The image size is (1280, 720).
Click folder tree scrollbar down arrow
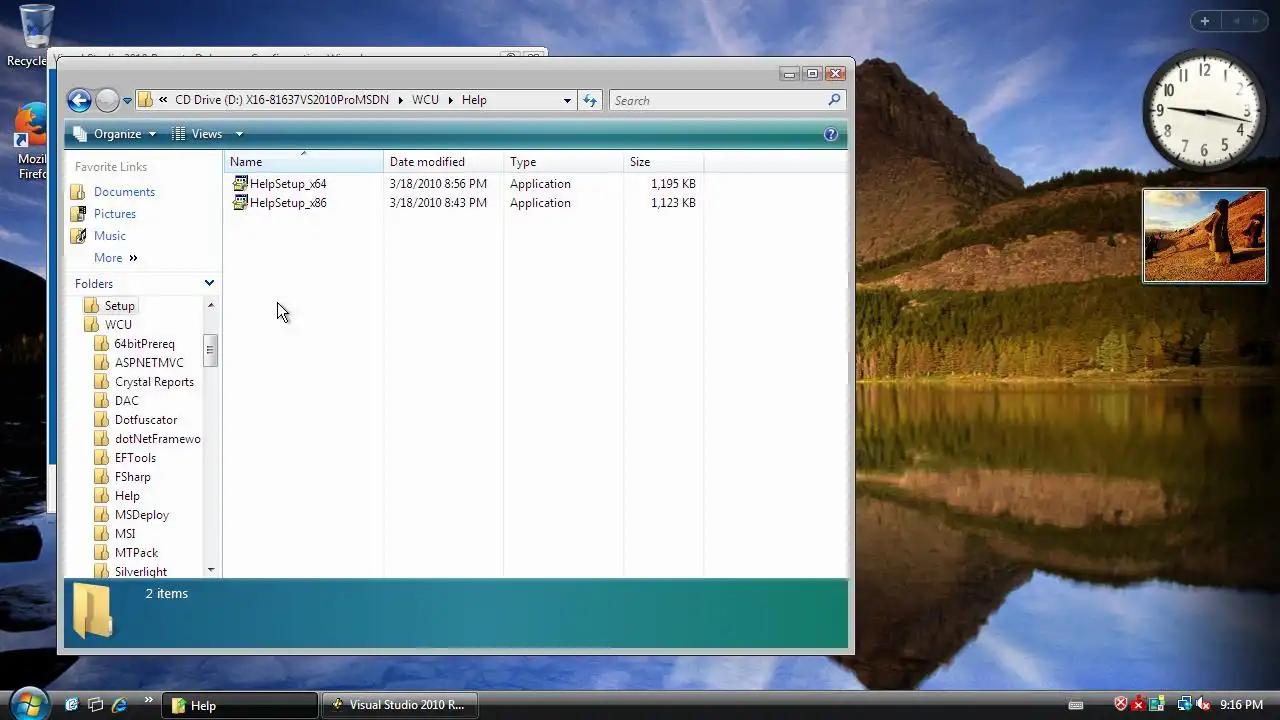(211, 570)
